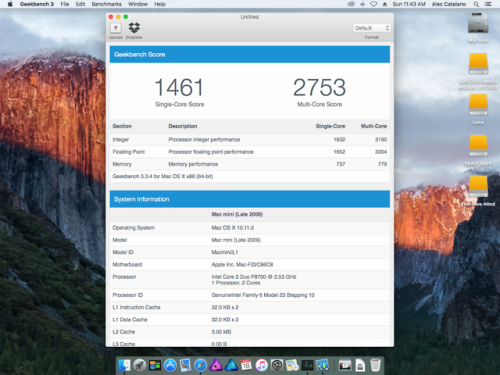Open Finder from the Dock
This screenshot has height=375, width=500.
coord(124,365)
